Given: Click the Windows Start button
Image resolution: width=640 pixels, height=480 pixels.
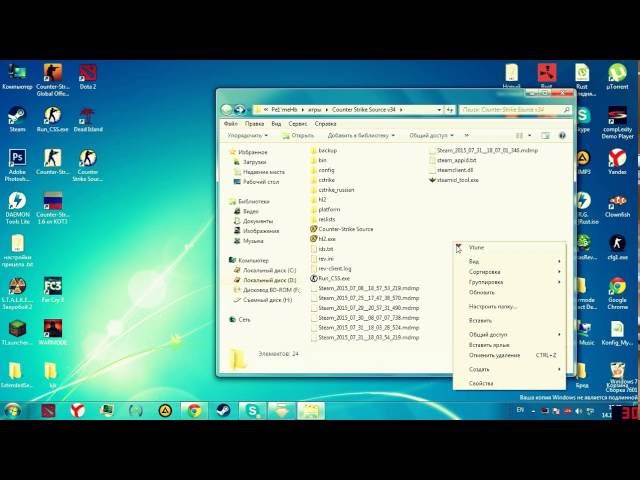Looking at the screenshot, I should 13,411.
